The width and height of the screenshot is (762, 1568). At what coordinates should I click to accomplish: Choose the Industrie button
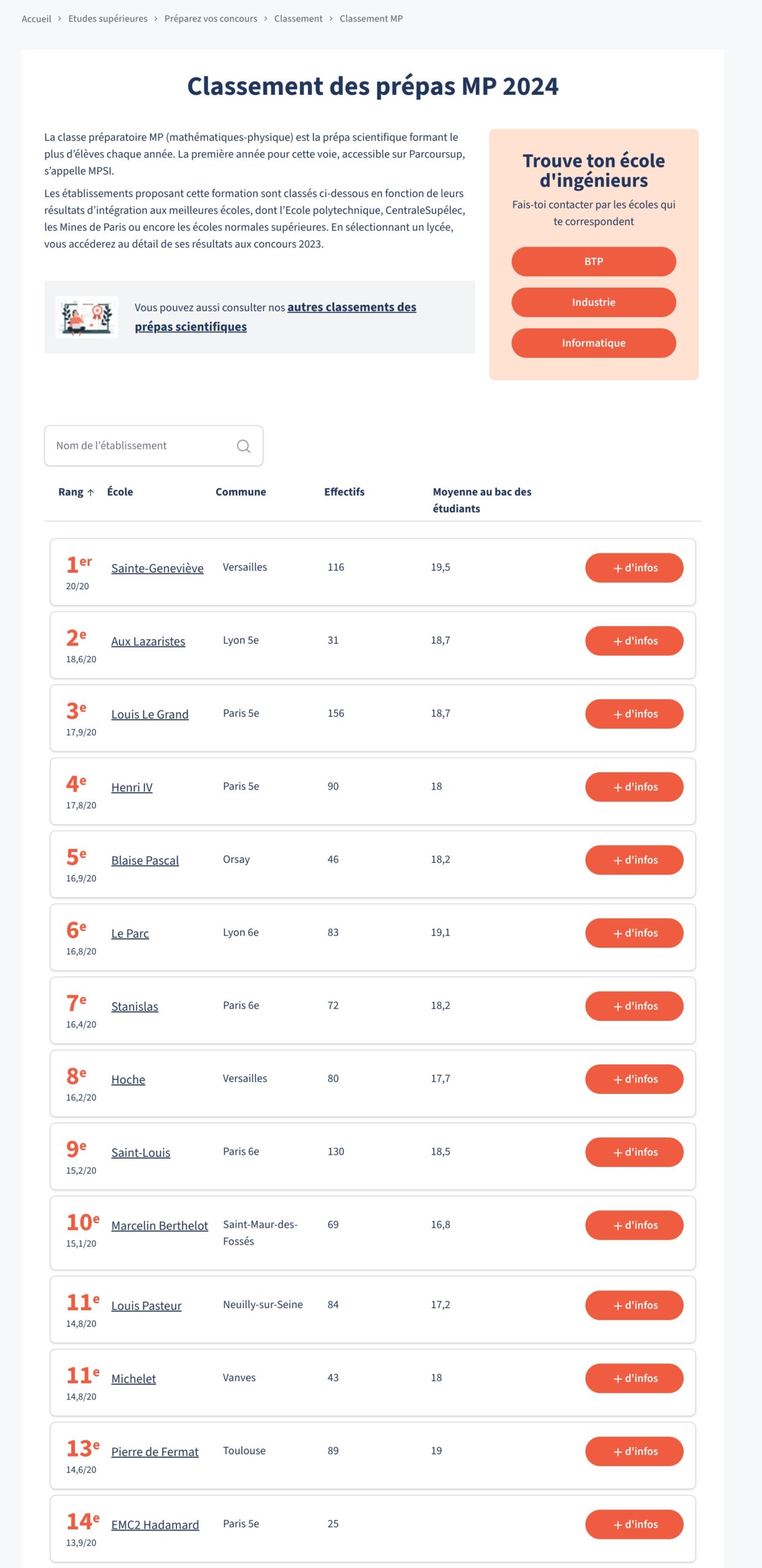[594, 302]
